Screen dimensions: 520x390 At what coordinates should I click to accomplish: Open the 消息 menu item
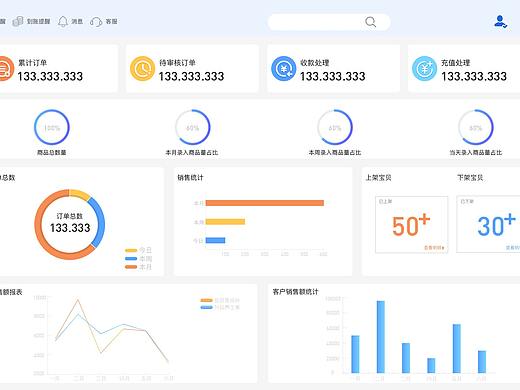point(77,21)
